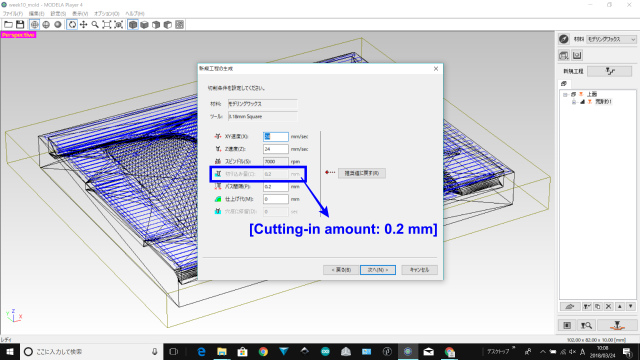Click the finish margin field showing 0
640x360 pixels.
point(276,199)
